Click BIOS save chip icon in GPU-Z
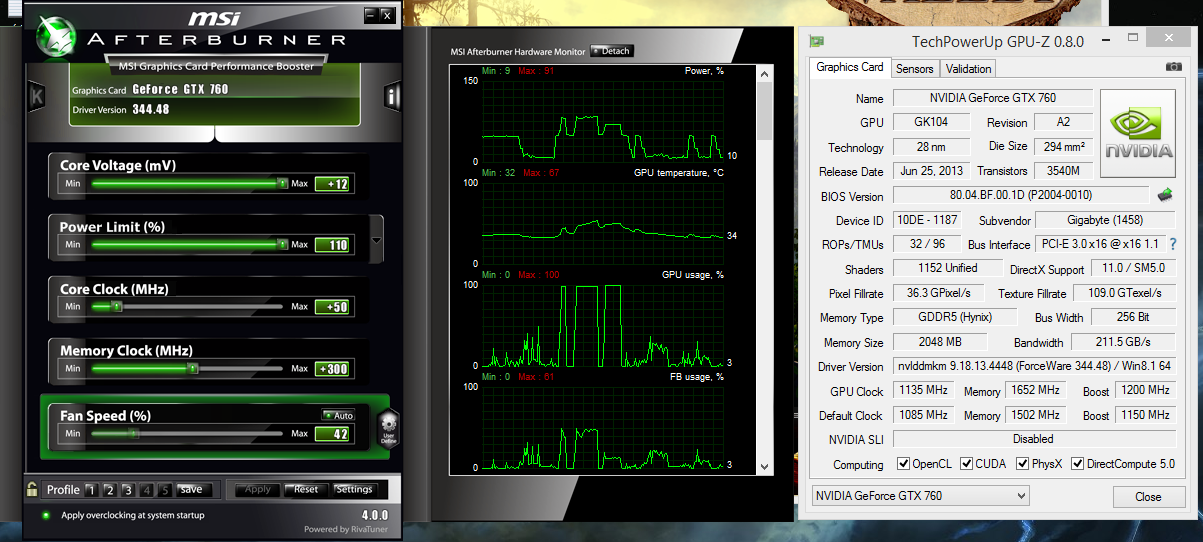Image resolution: width=1203 pixels, height=542 pixels. [x=1165, y=195]
